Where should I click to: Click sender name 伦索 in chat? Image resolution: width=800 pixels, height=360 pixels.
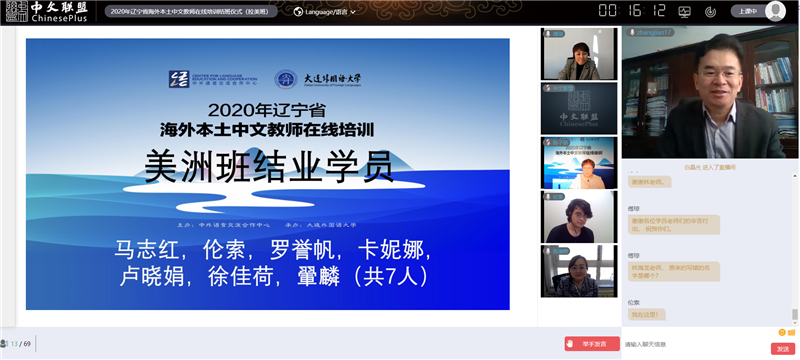click(634, 302)
